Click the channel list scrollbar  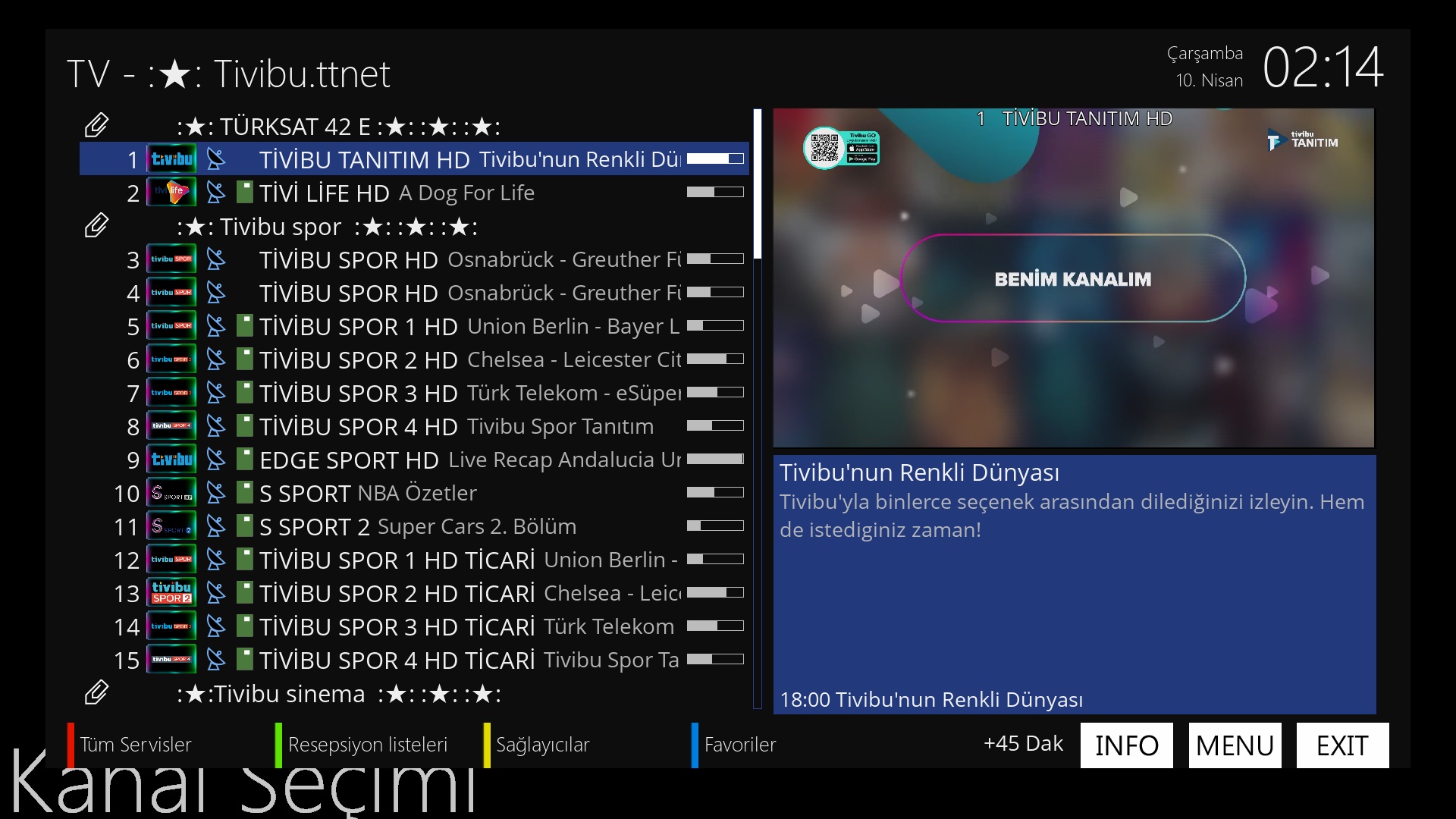click(758, 409)
